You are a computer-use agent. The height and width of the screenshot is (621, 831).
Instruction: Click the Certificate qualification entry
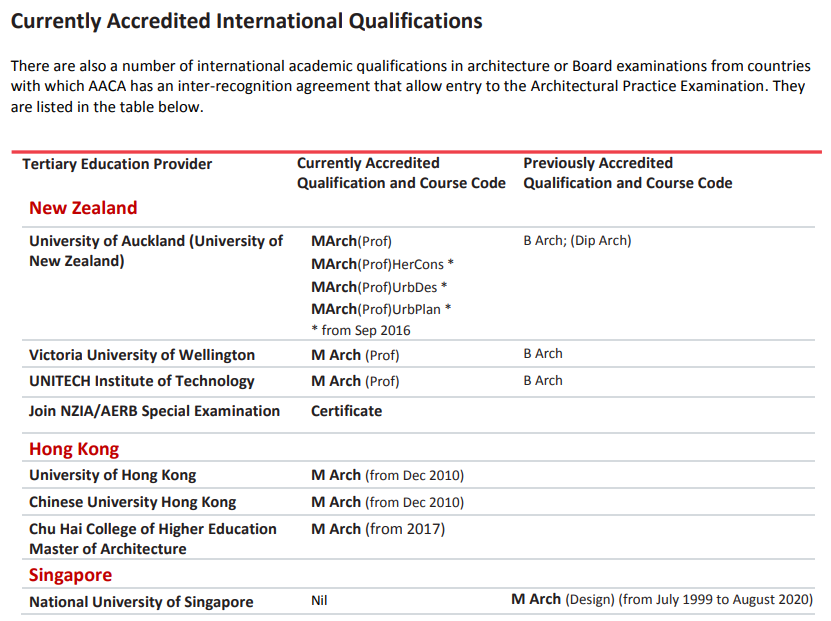pyautogui.click(x=347, y=411)
